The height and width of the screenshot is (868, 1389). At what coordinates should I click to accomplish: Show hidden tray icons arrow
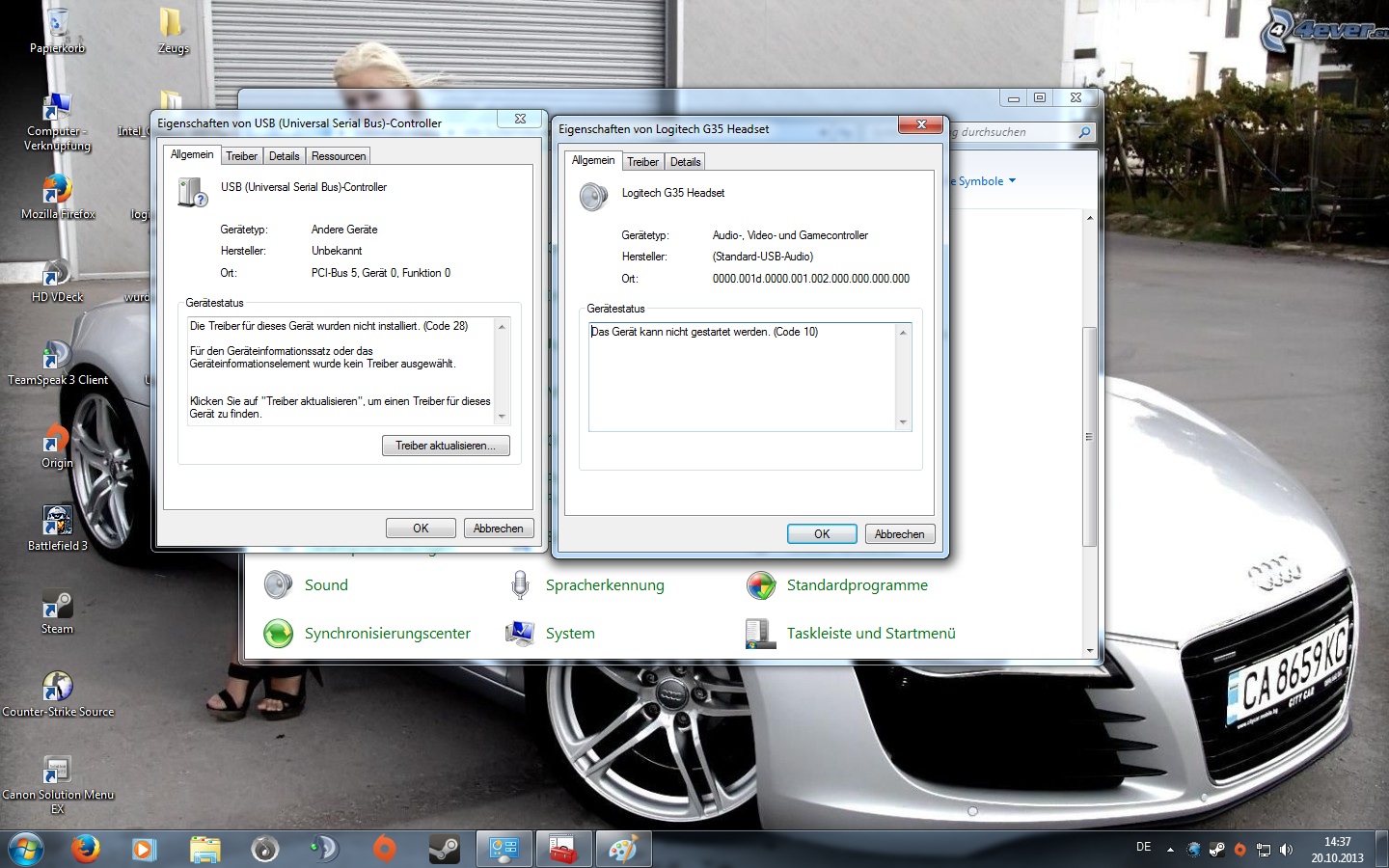[1170, 850]
